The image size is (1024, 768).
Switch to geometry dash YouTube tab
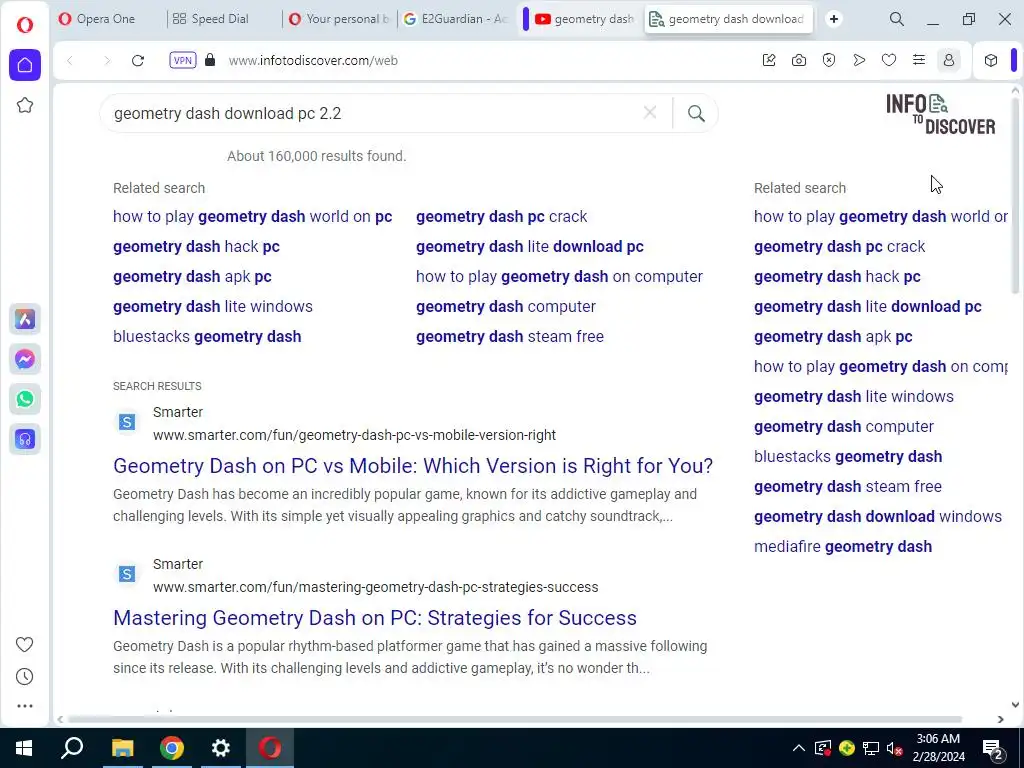click(583, 19)
